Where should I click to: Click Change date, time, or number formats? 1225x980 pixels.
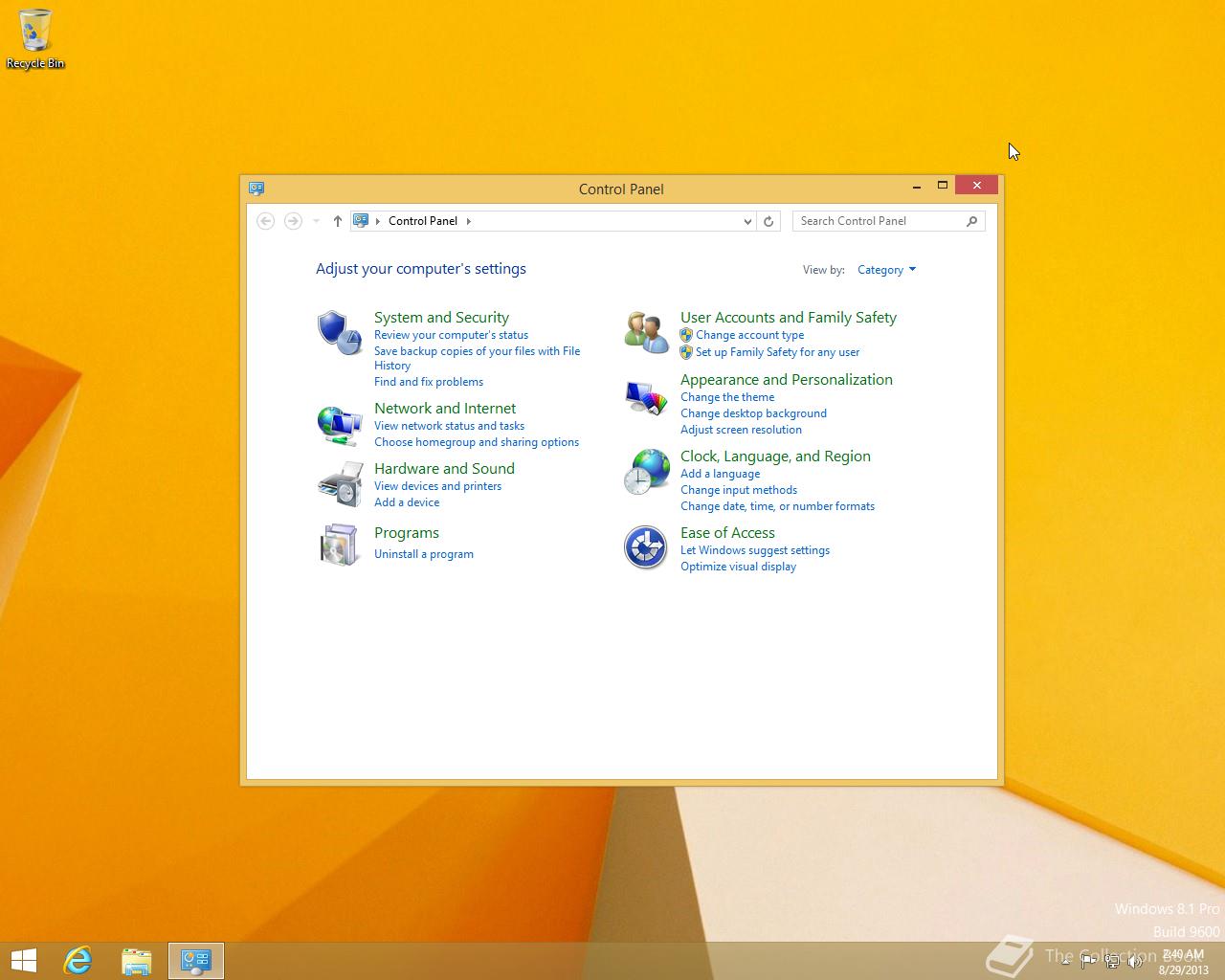coord(777,506)
